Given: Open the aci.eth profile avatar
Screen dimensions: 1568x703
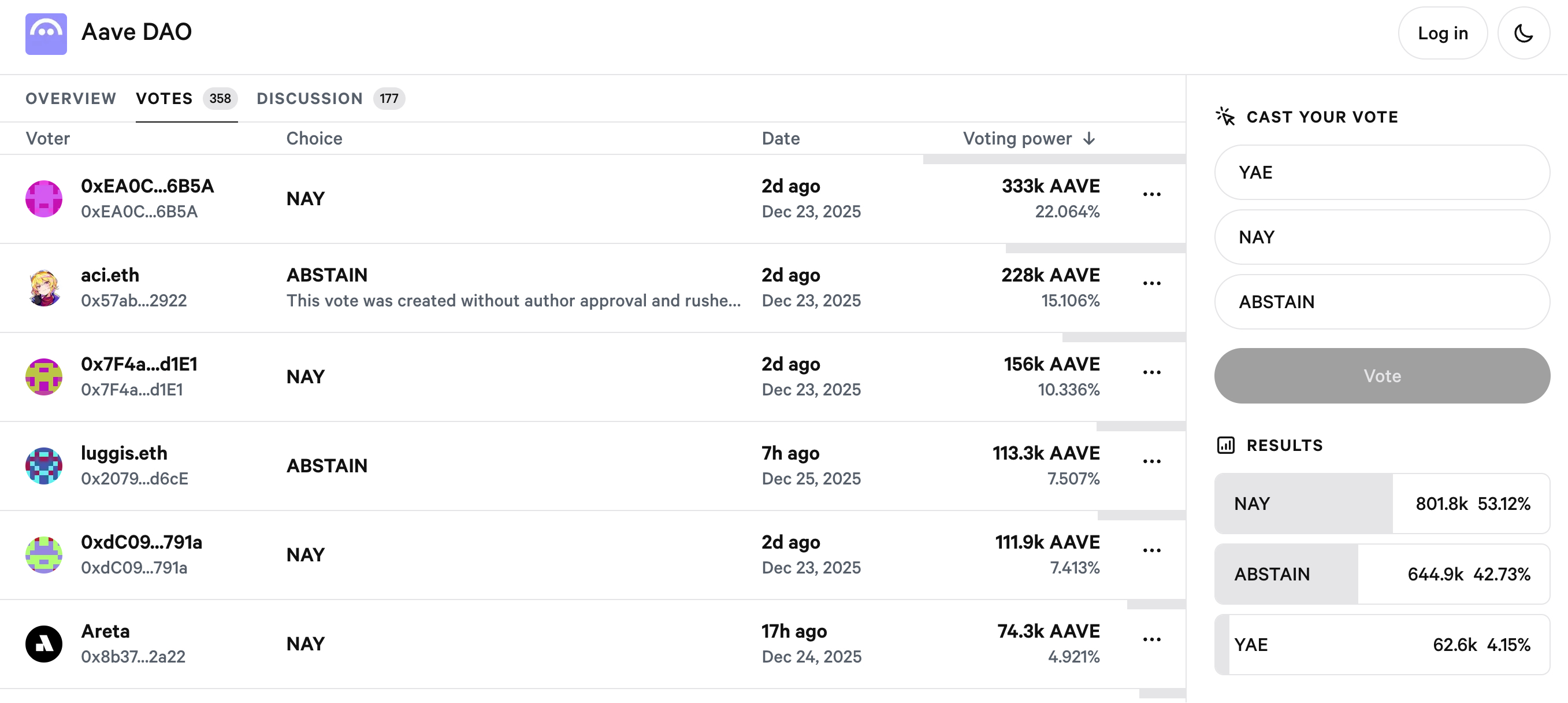Looking at the screenshot, I should pyautogui.click(x=44, y=287).
